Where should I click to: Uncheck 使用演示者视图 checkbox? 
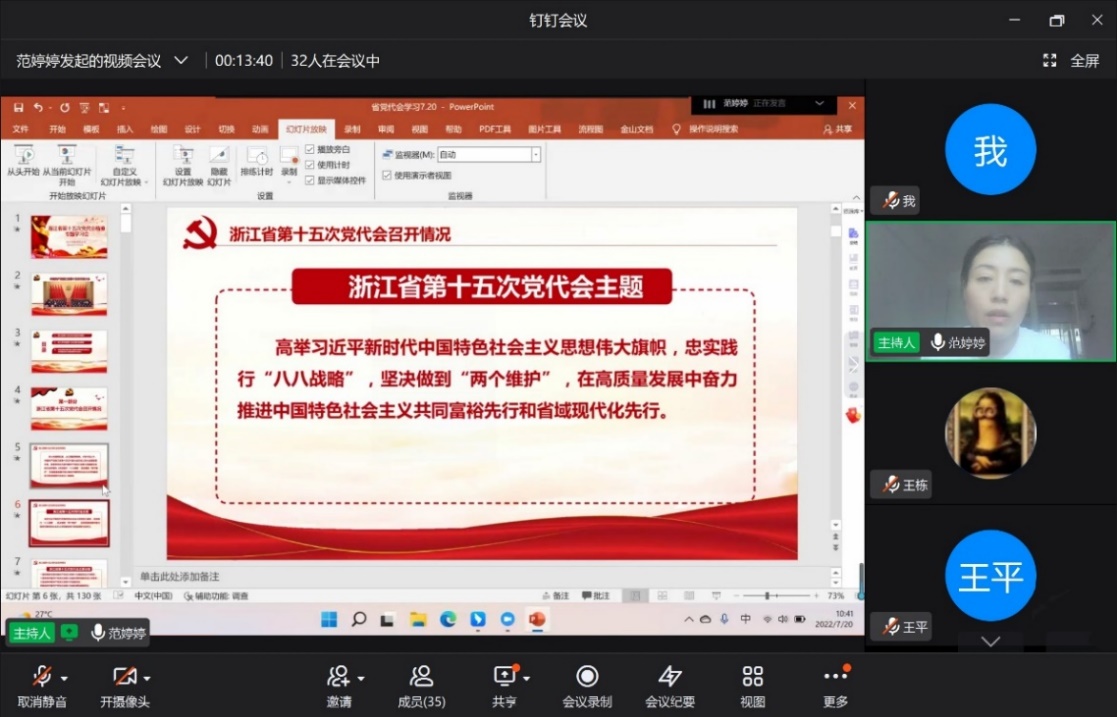click(387, 175)
